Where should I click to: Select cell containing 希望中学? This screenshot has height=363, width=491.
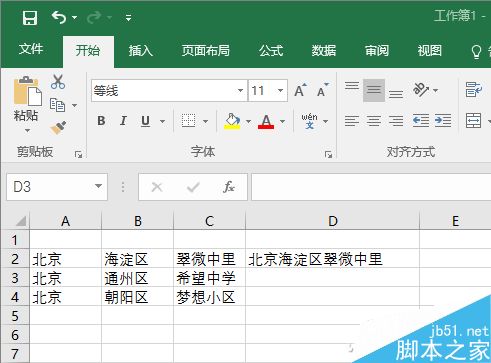pyautogui.click(x=209, y=278)
